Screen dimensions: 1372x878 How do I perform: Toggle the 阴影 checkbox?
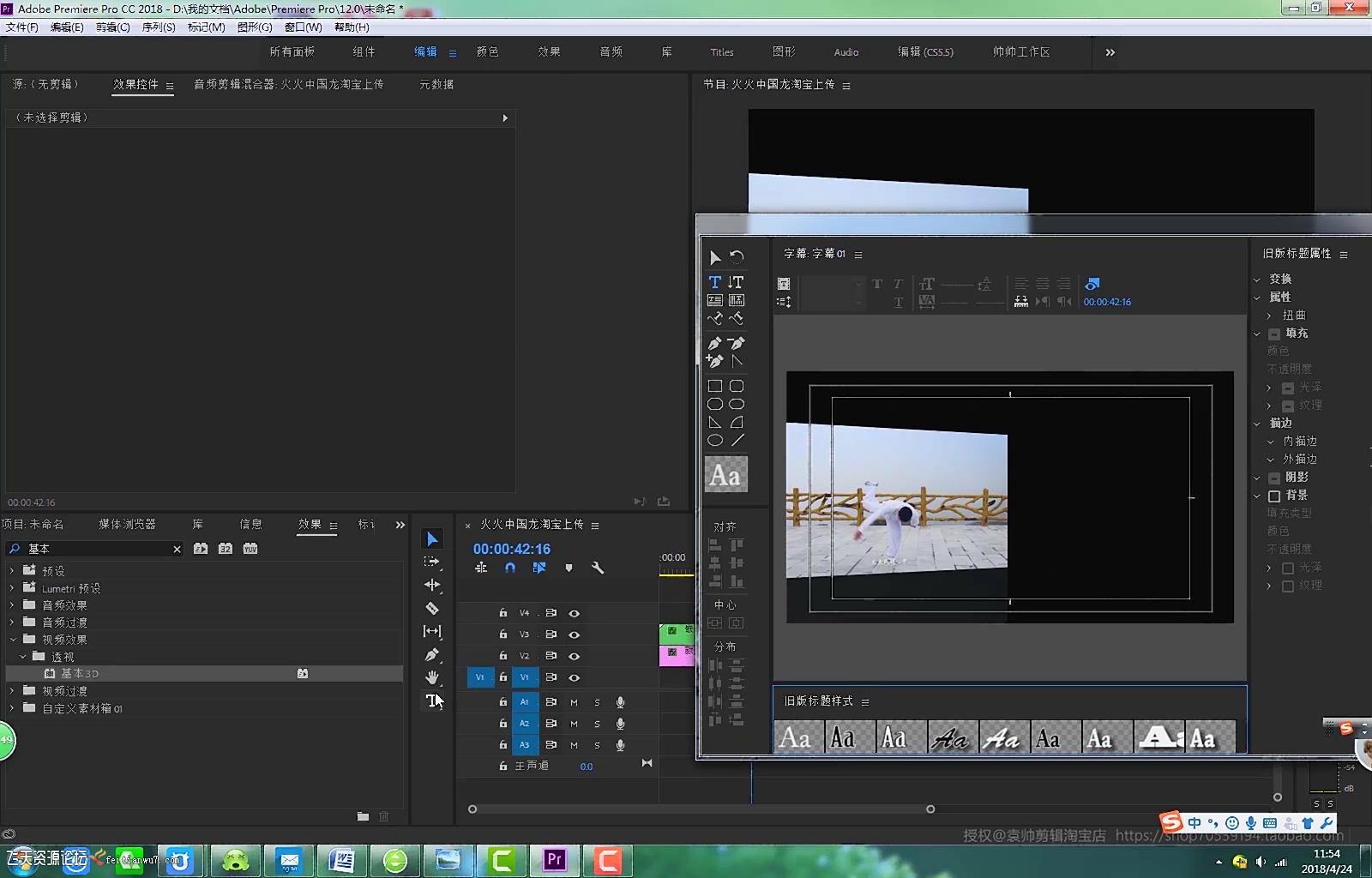pos(1274,478)
